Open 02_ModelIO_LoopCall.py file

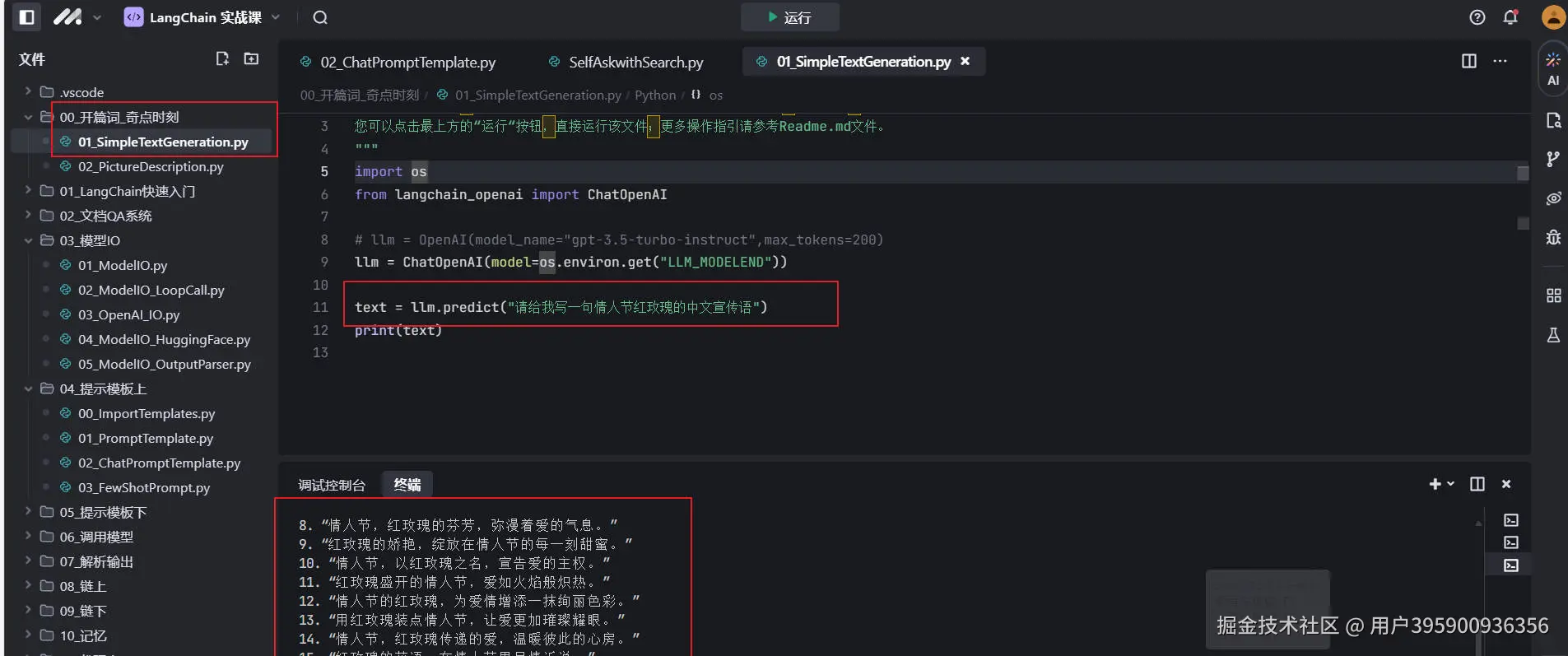(x=151, y=290)
